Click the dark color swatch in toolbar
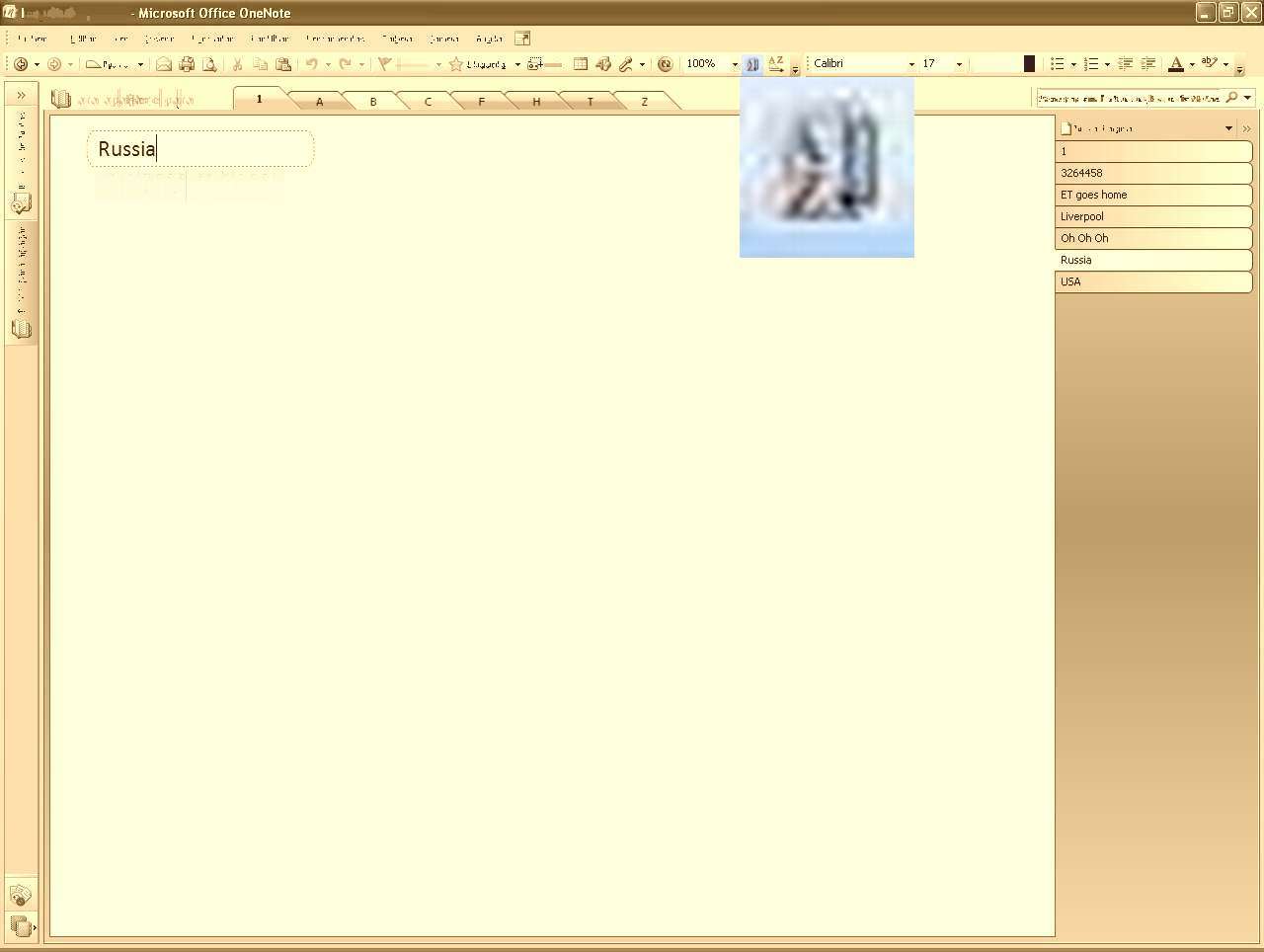Viewport: 1264px width, 952px height. tap(1029, 64)
